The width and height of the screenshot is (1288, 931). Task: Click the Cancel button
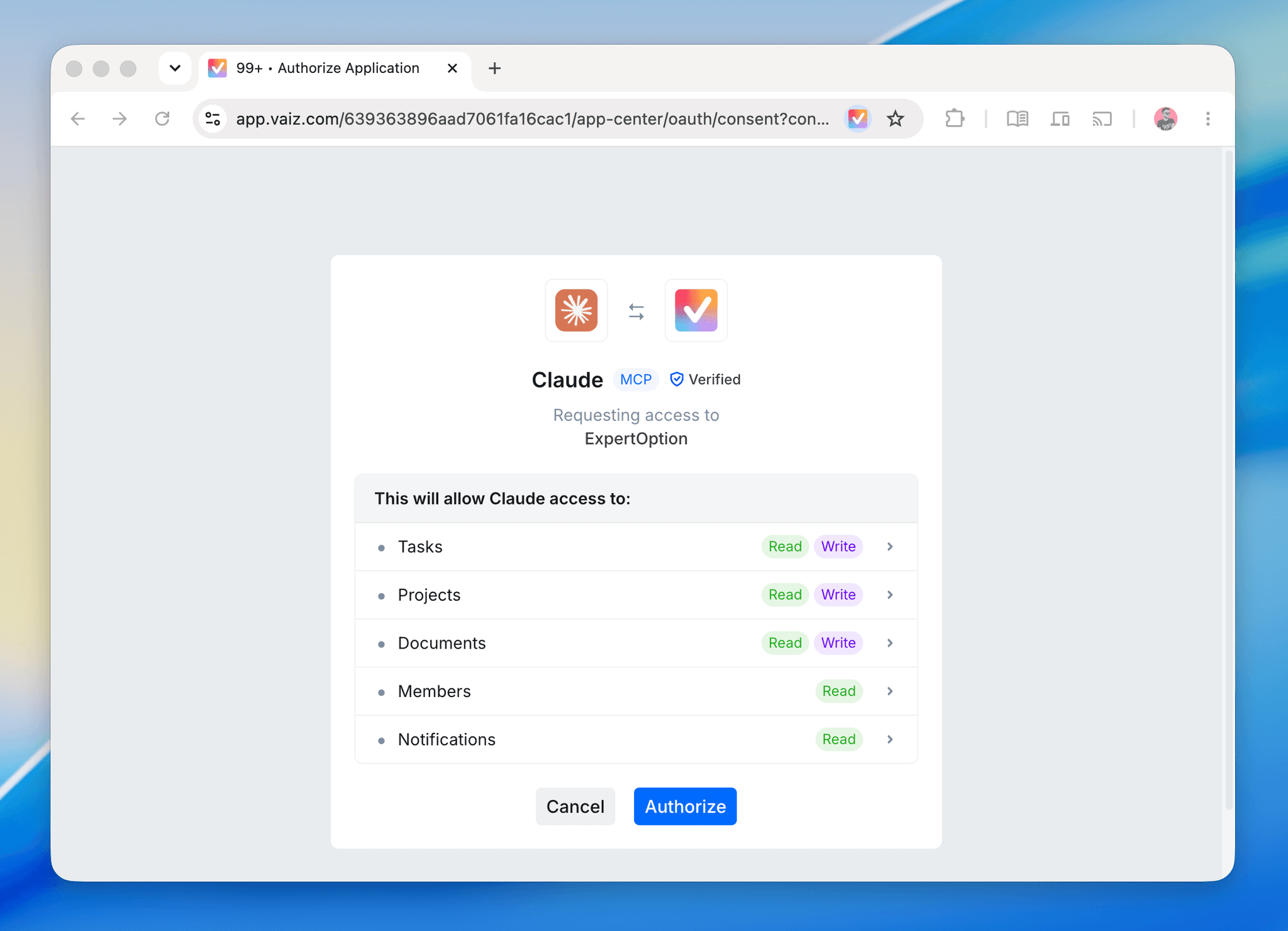(x=575, y=806)
